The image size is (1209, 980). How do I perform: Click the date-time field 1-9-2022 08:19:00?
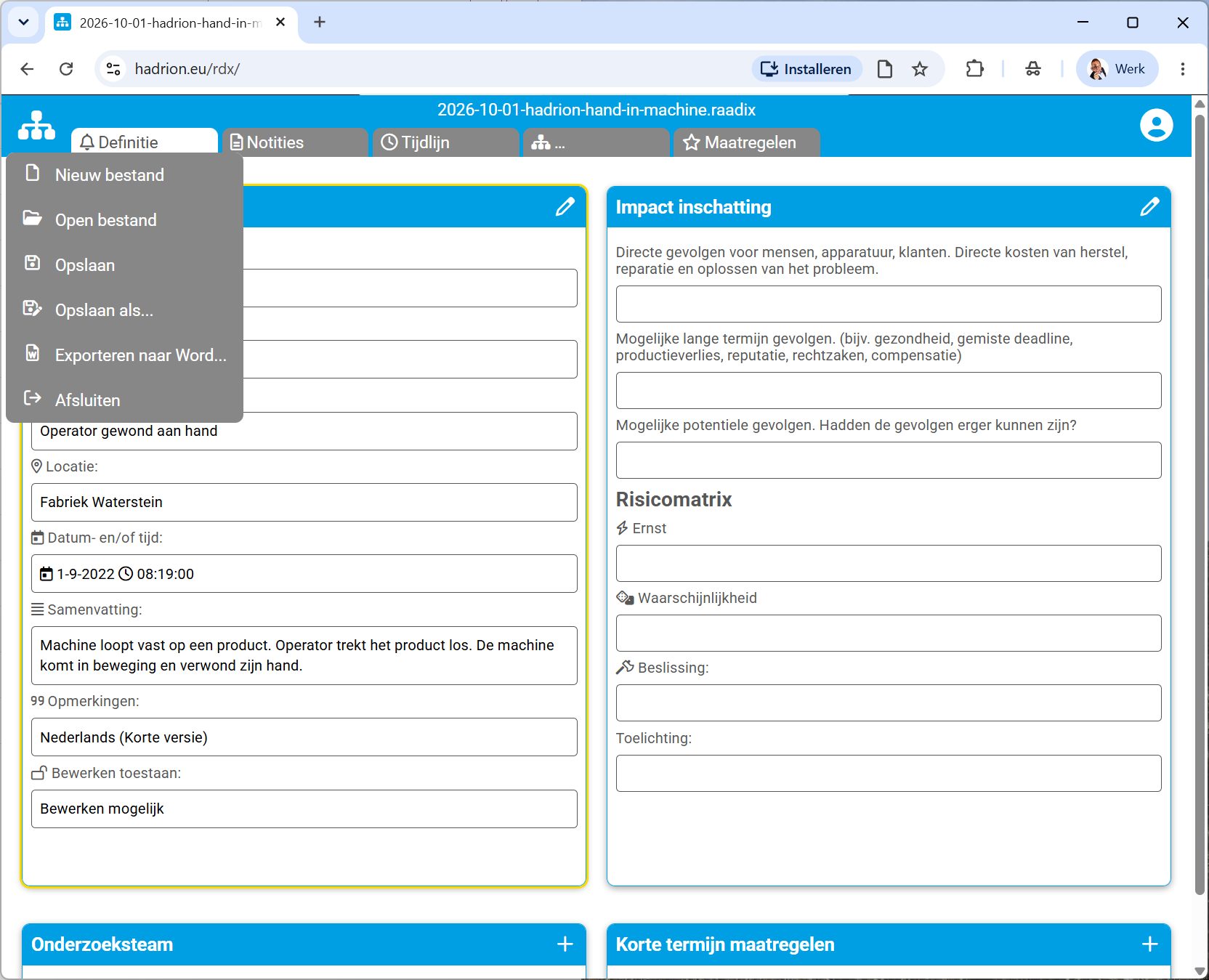[x=304, y=574]
